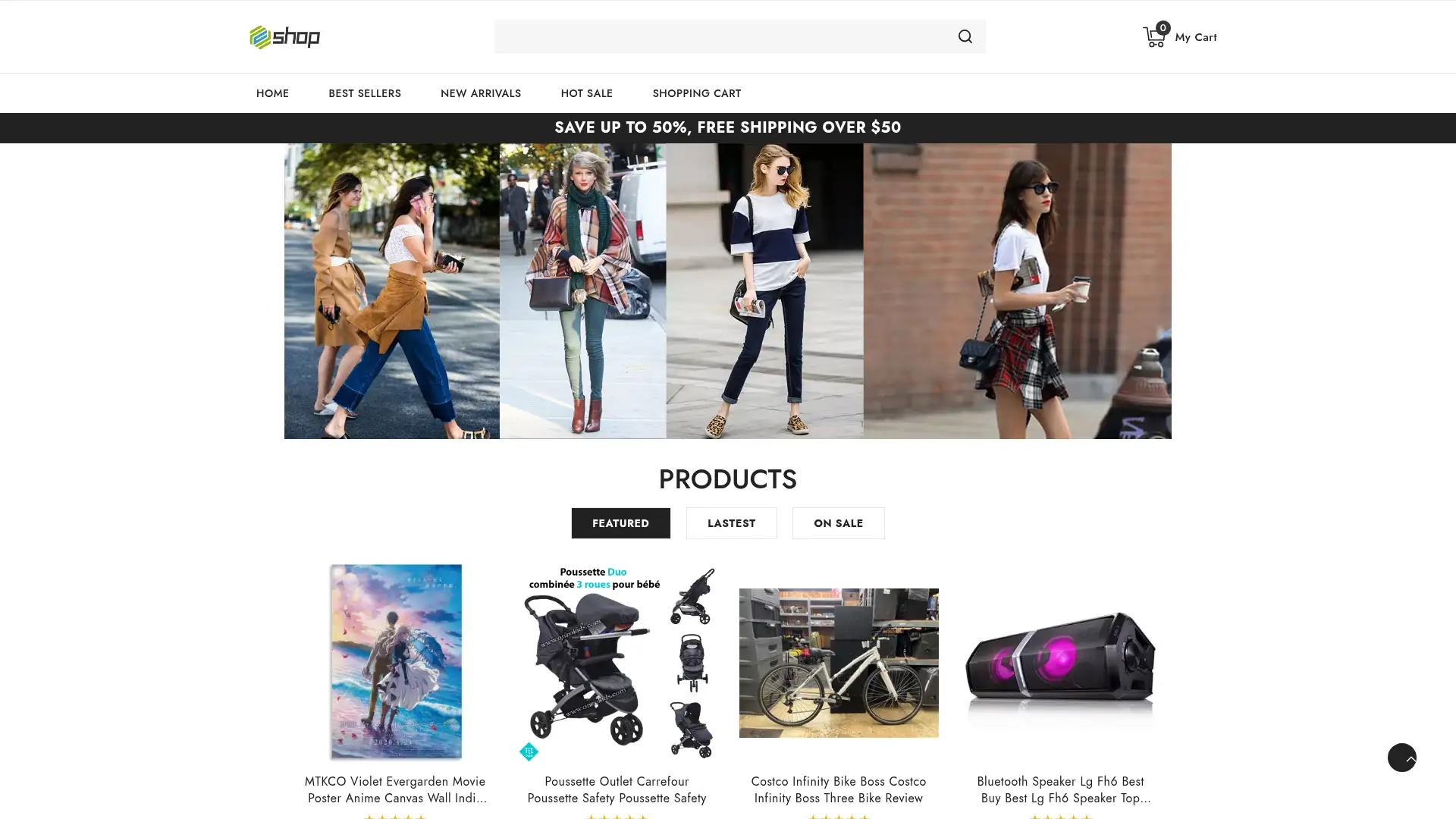
Task: Open the Costco Infinity bike image
Action: click(838, 662)
